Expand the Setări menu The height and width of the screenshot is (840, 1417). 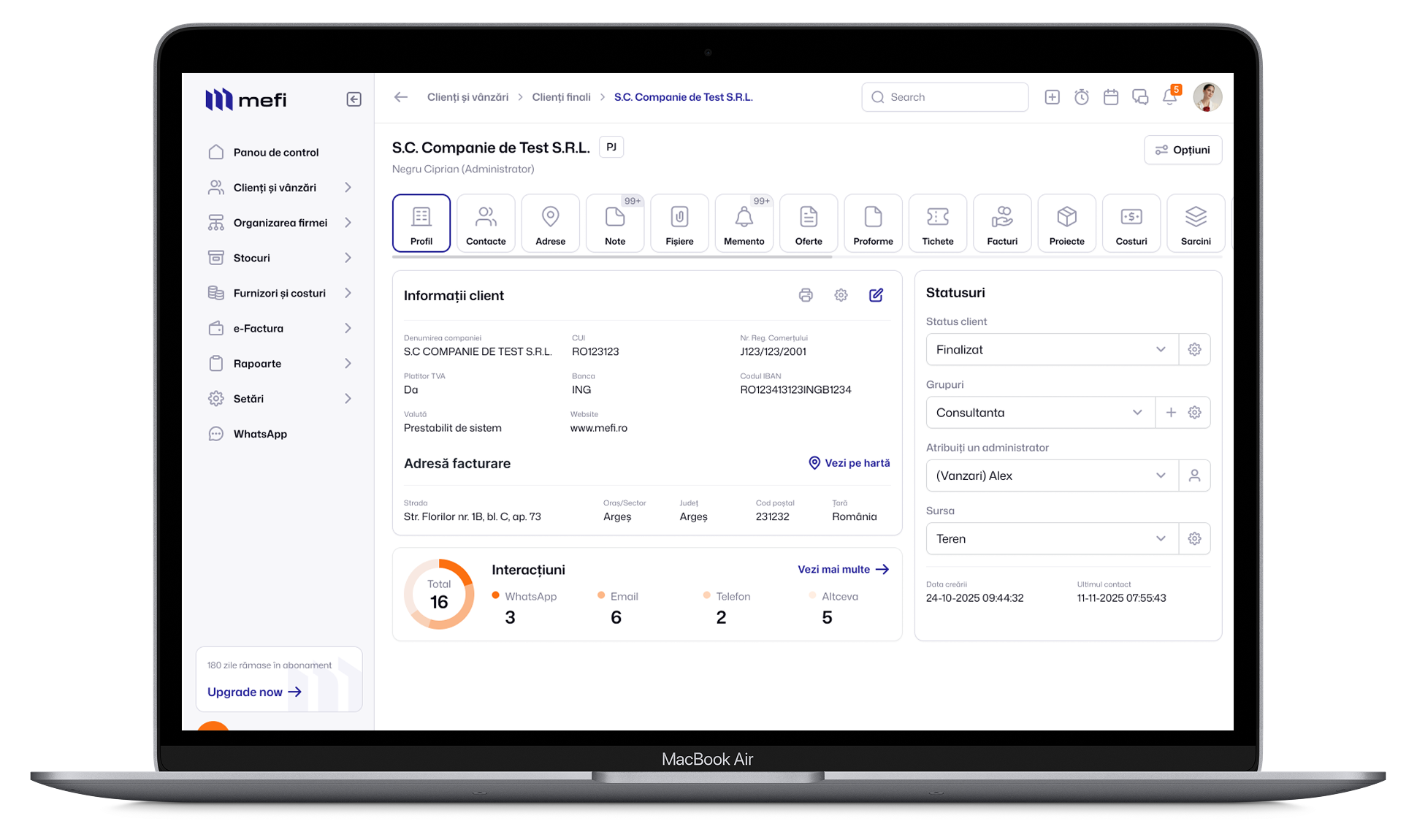point(280,399)
